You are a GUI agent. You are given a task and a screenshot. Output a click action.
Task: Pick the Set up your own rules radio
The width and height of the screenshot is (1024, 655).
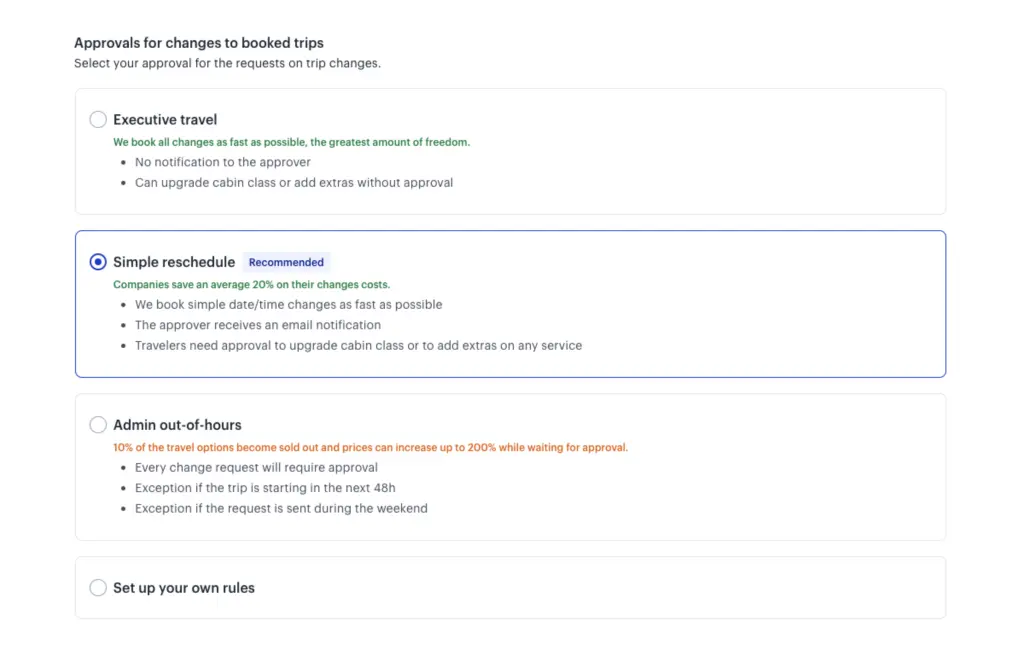(x=98, y=588)
